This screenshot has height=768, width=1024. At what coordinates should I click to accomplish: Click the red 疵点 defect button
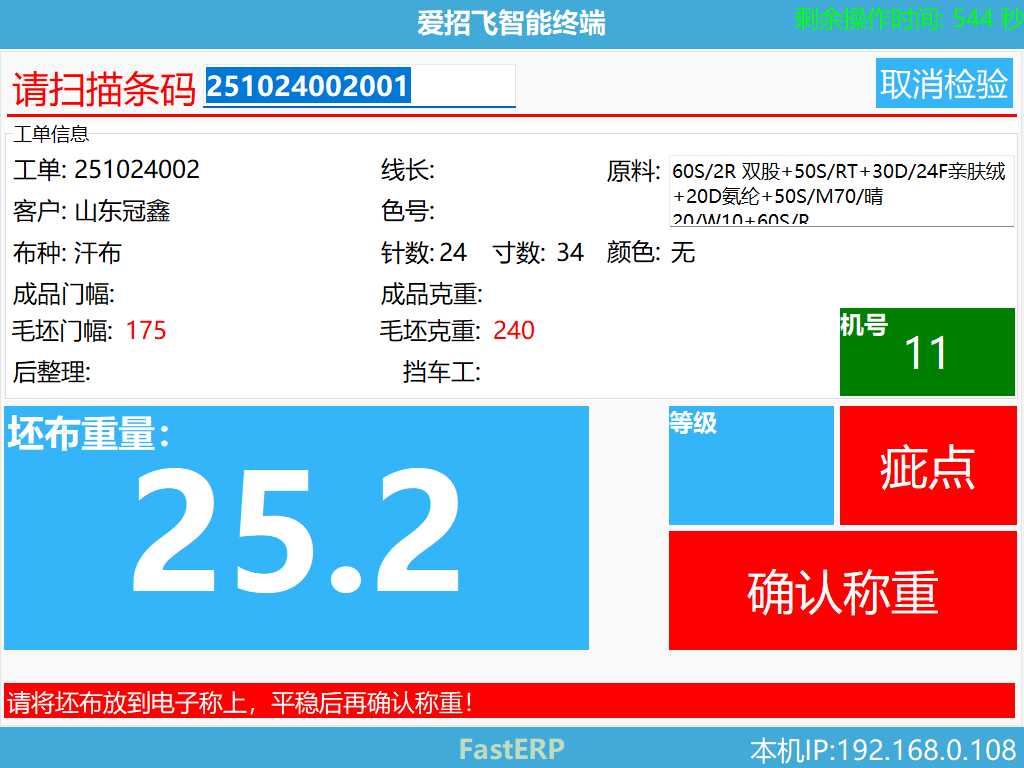pyautogui.click(x=927, y=465)
